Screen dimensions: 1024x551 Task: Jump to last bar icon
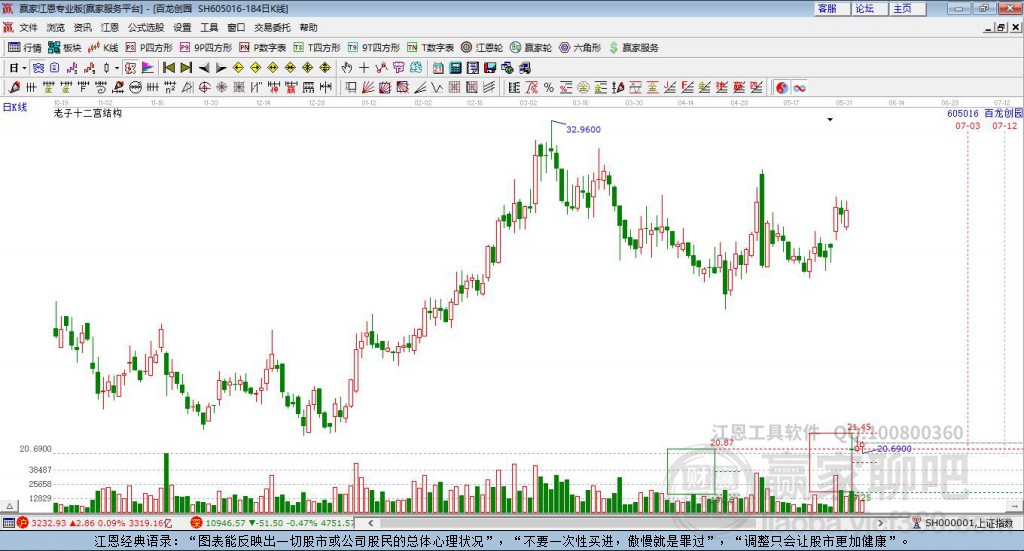pyautogui.click(x=186, y=68)
